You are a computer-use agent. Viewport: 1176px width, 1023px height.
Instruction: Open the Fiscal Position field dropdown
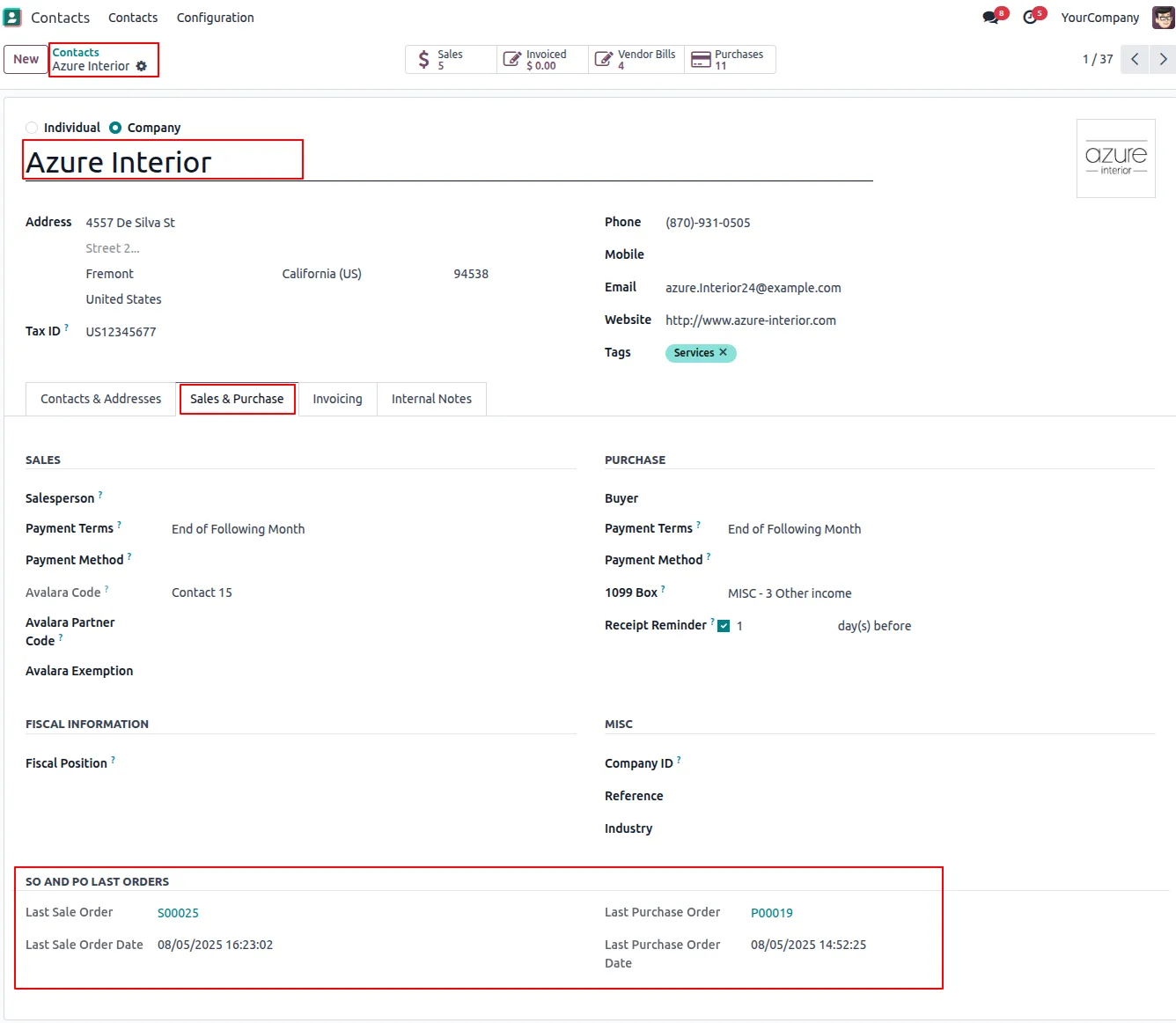click(373, 763)
